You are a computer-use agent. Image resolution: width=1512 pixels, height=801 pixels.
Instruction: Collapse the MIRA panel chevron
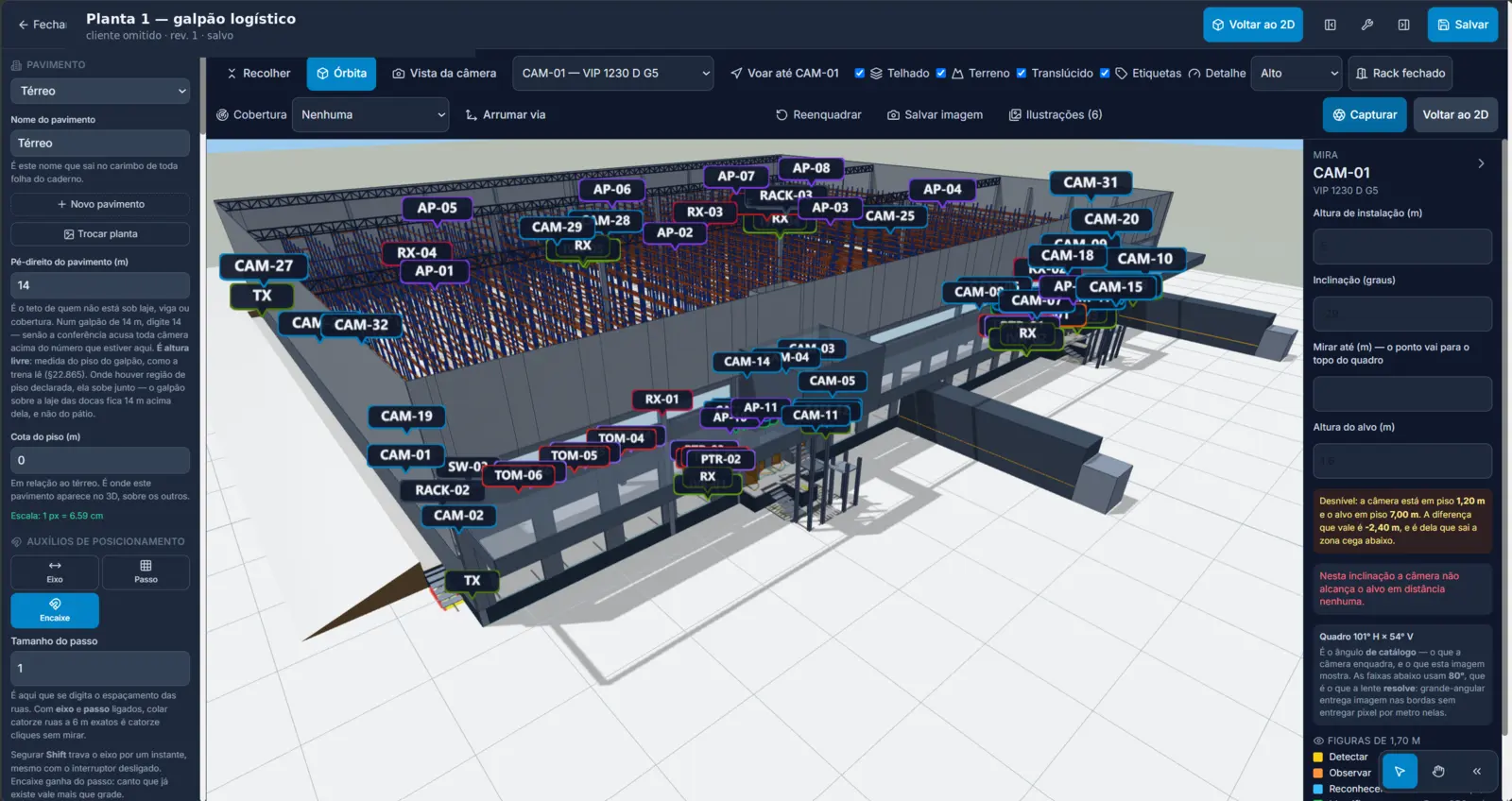pyautogui.click(x=1481, y=163)
